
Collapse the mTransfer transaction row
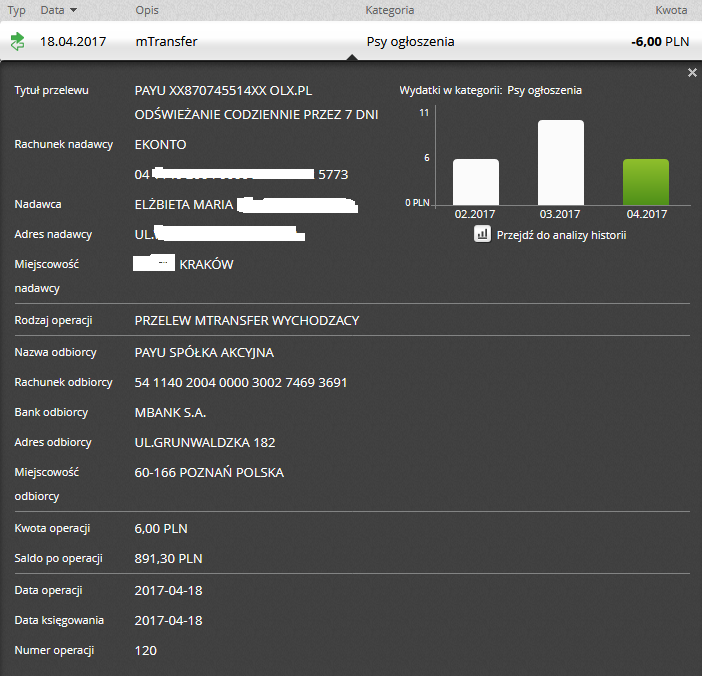166,42
